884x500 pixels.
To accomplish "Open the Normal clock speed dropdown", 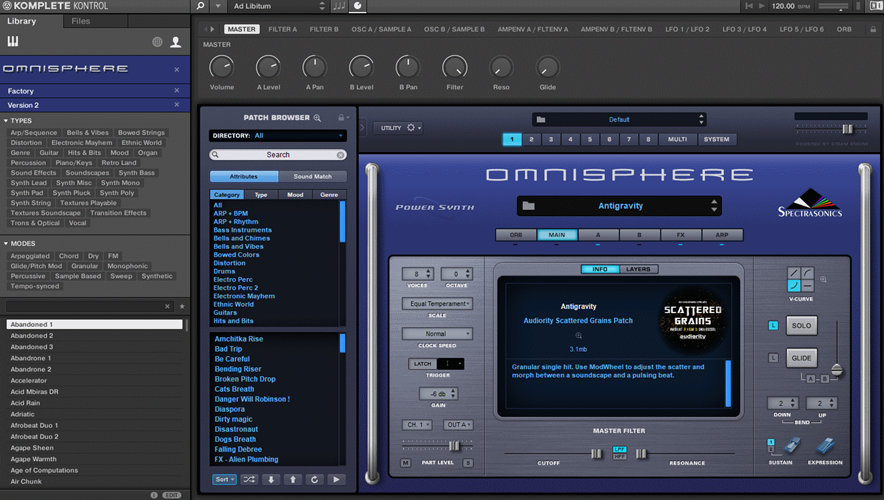I will pyautogui.click(x=436, y=334).
